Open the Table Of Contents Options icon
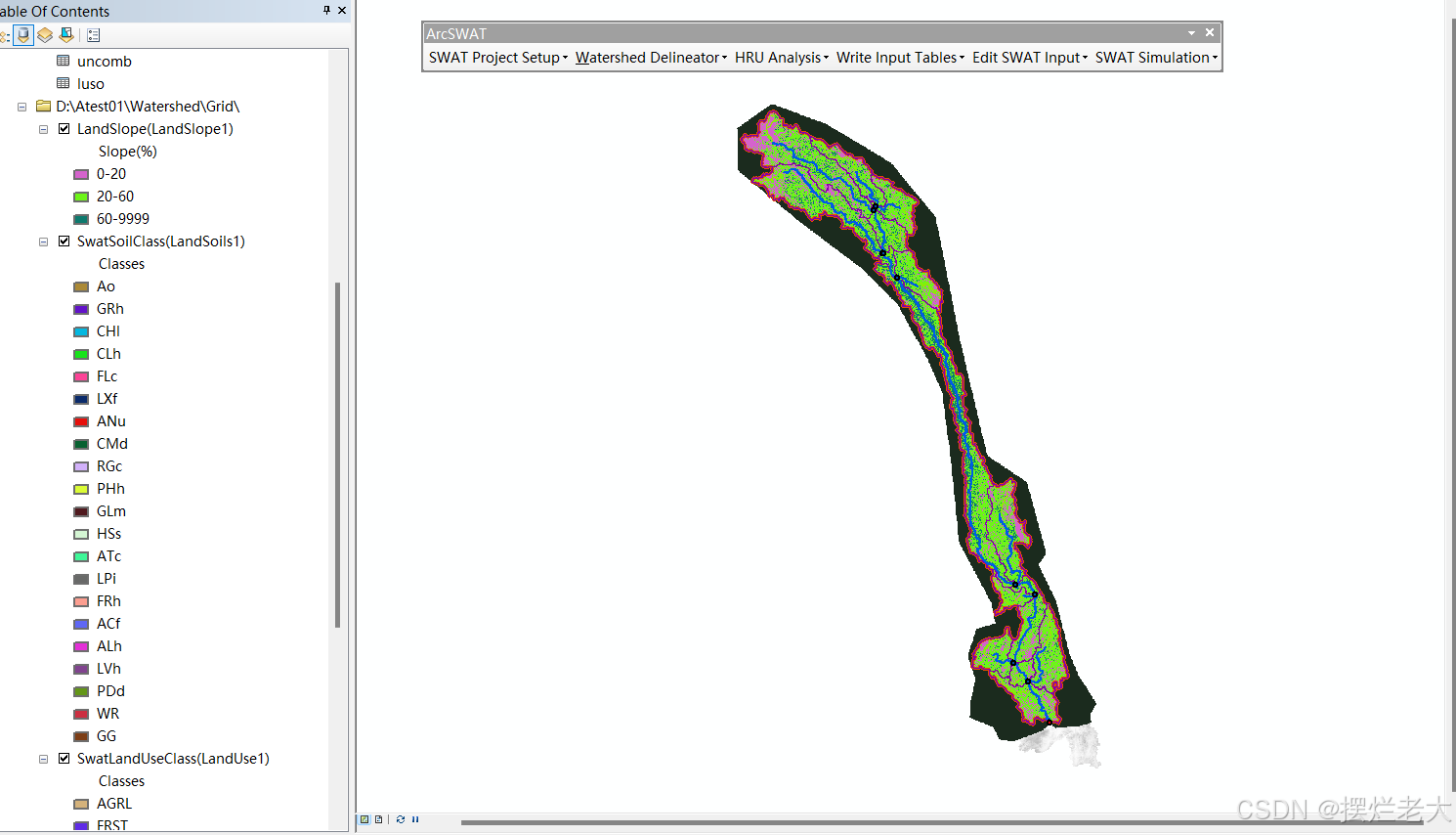 (x=94, y=35)
